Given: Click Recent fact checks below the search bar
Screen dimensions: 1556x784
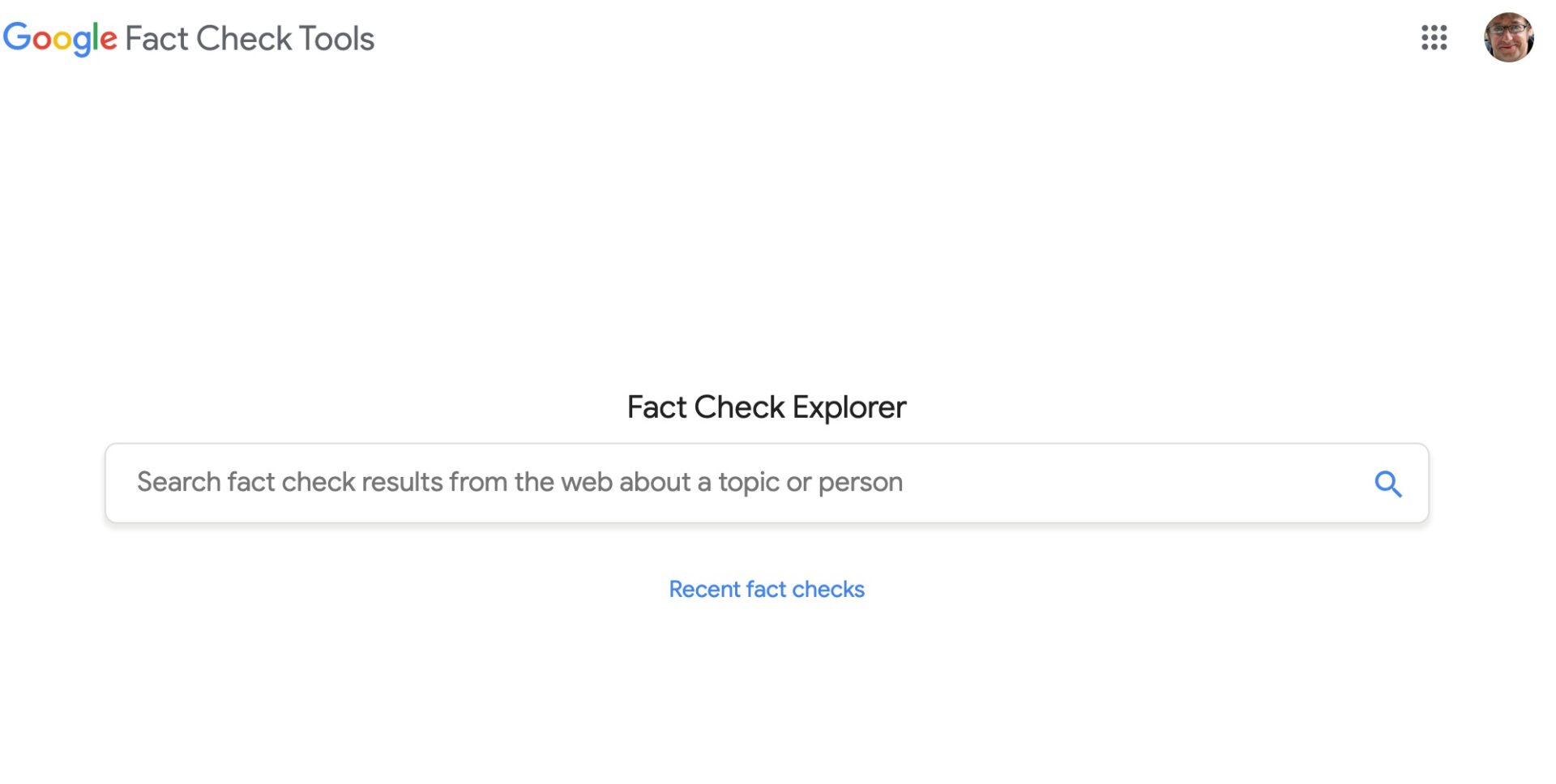Looking at the screenshot, I should [766, 589].
